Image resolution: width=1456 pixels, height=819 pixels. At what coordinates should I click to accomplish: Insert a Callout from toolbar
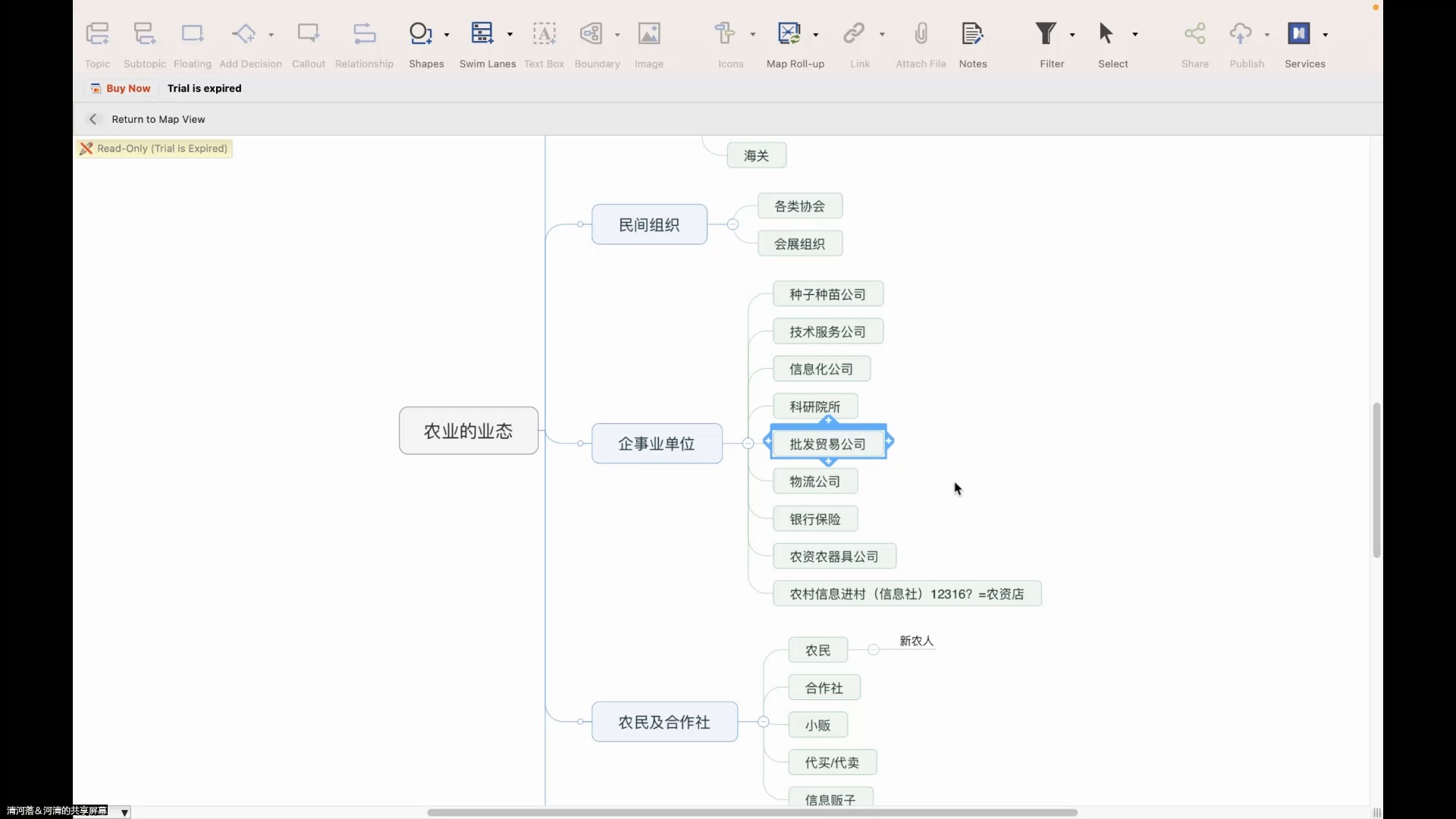(308, 34)
